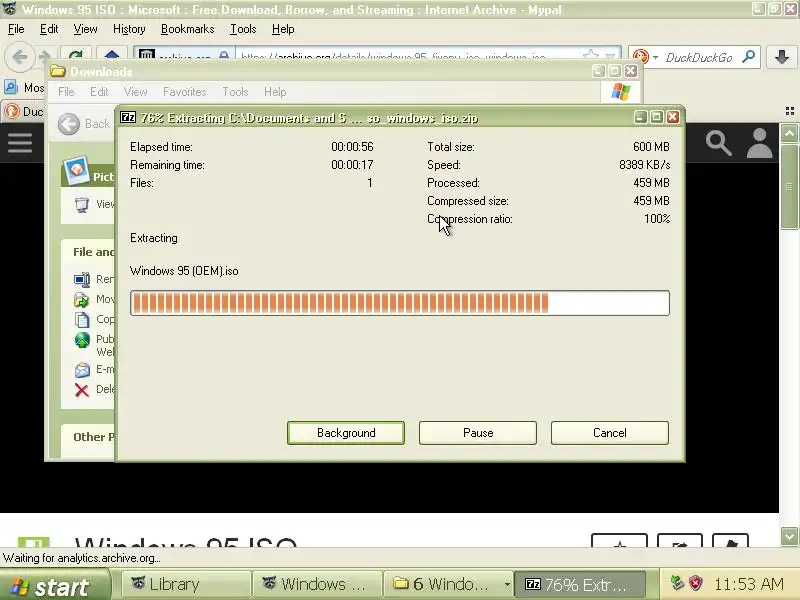
Task: Click the extraction progress bar
Action: (399, 303)
